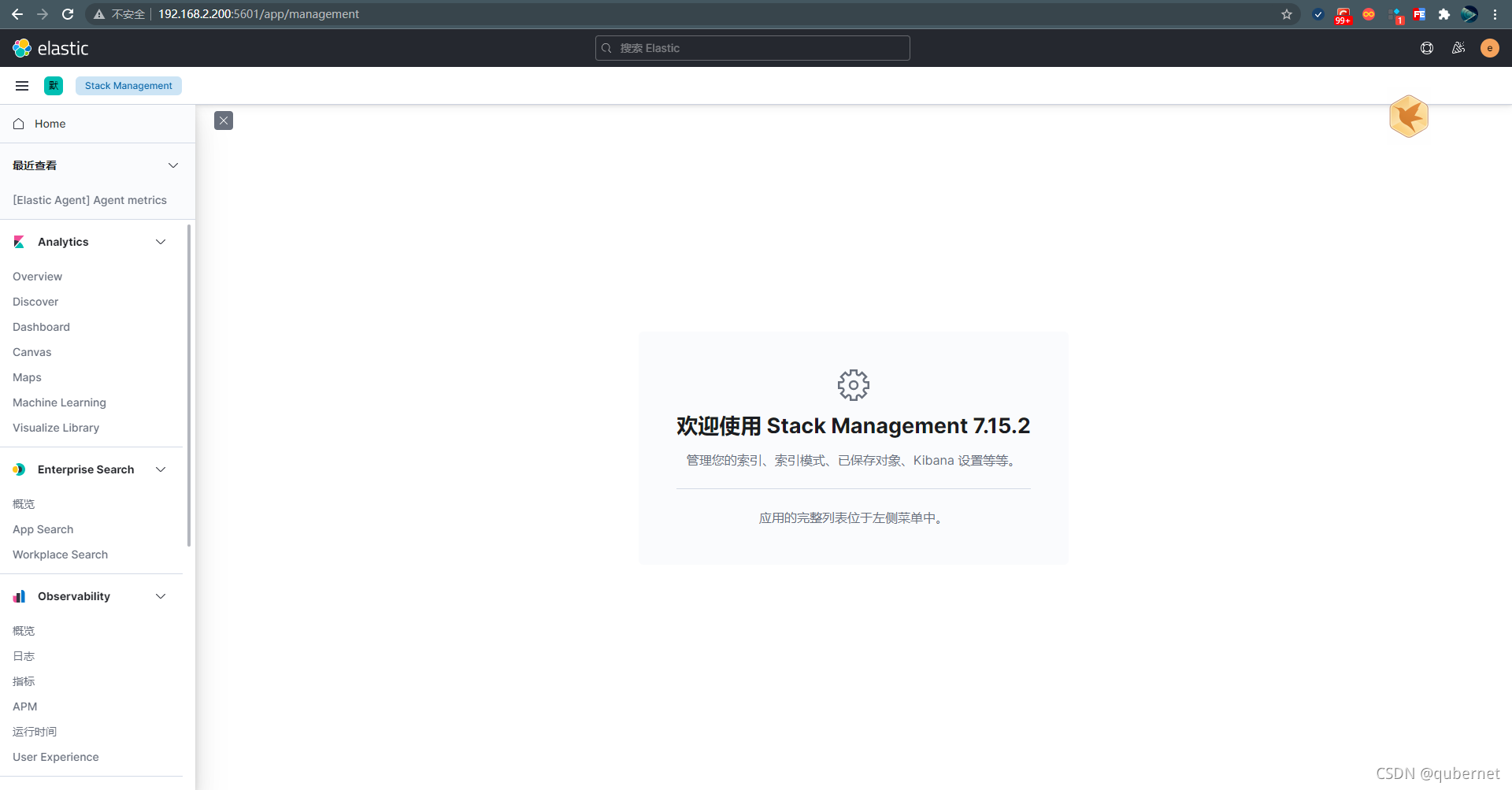1512x790 pixels.
Task: Open Machine Learning
Action: point(59,402)
